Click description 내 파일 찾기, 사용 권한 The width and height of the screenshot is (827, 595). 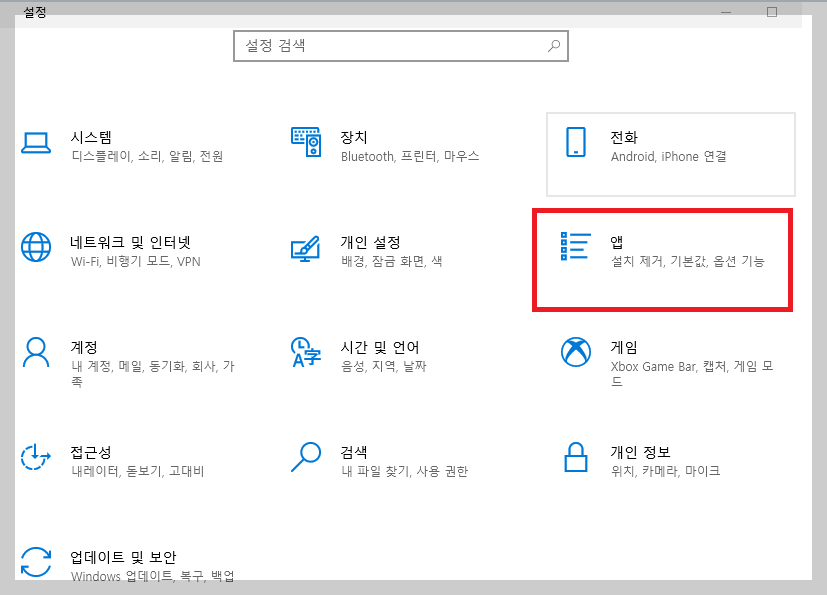point(405,472)
